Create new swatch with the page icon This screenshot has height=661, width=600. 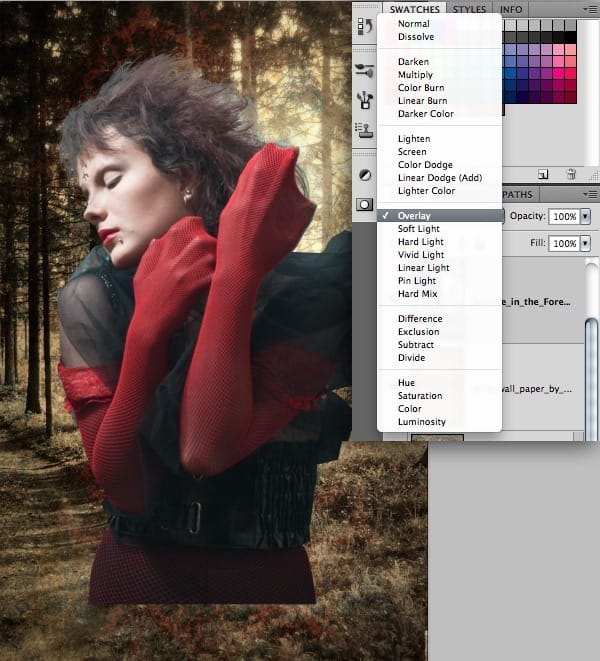pyautogui.click(x=543, y=174)
